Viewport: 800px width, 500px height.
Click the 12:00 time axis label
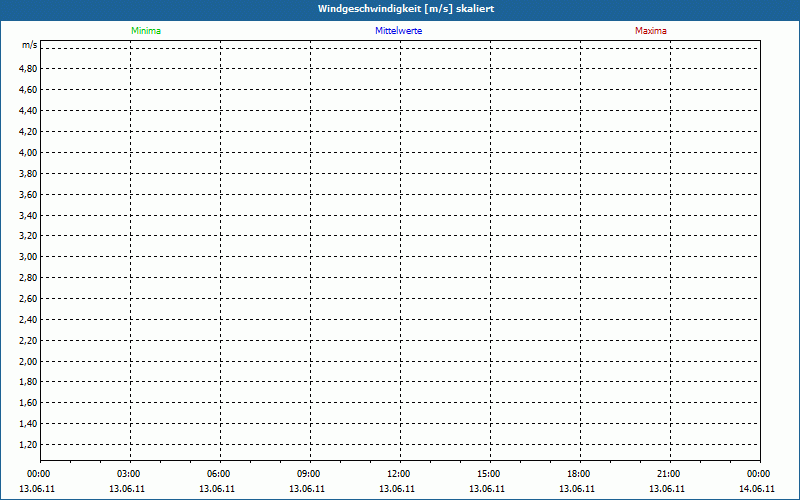click(398, 474)
